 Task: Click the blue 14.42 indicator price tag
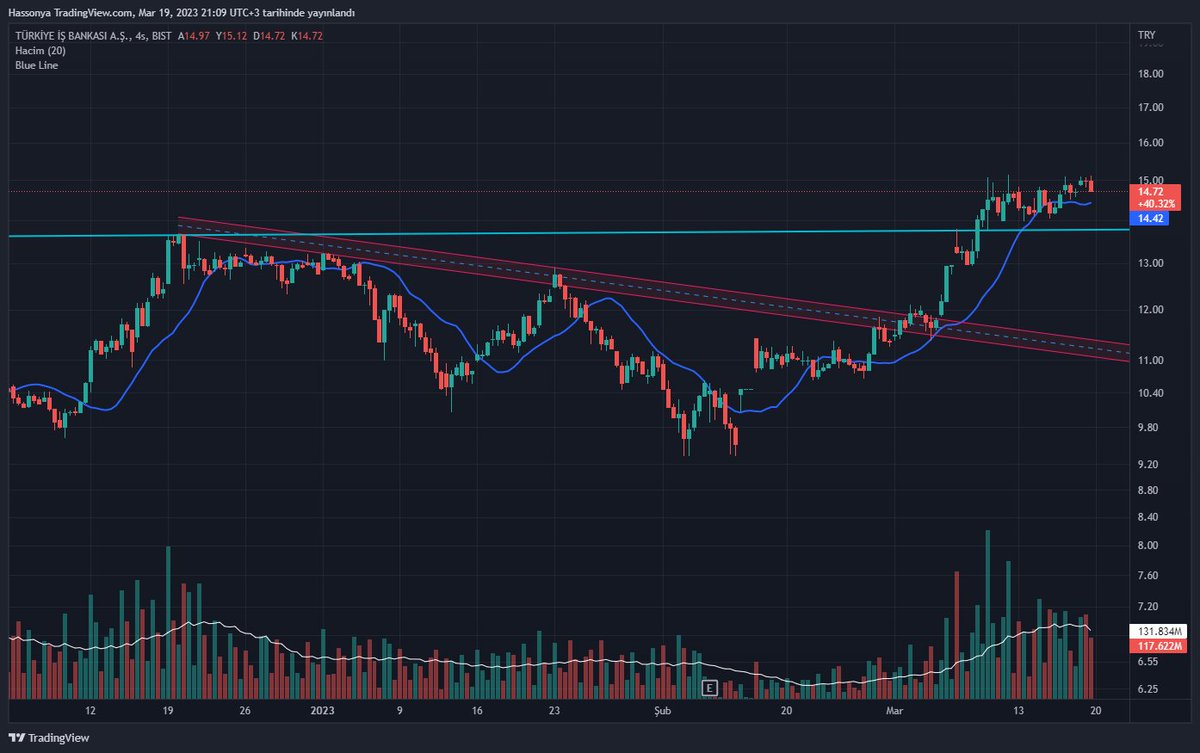(1150, 217)
